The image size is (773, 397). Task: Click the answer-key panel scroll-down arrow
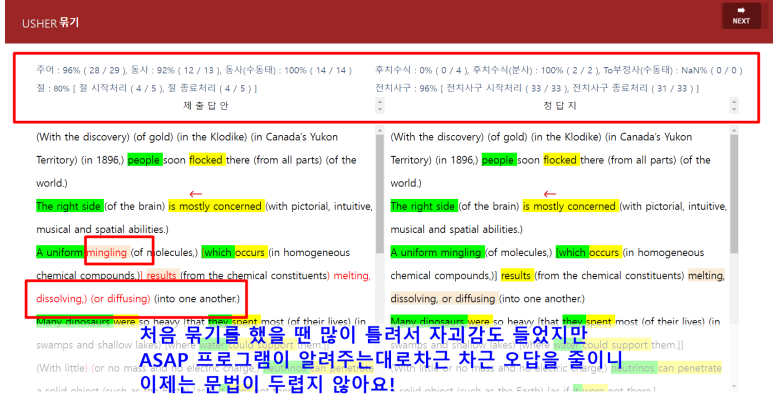734,386
